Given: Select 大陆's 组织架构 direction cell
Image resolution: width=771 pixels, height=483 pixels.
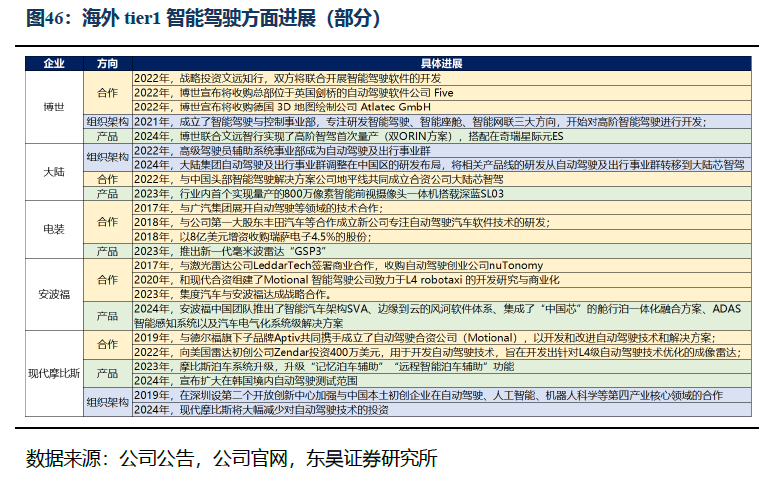Looking at the screenshot, I should [x=108, y=157].
